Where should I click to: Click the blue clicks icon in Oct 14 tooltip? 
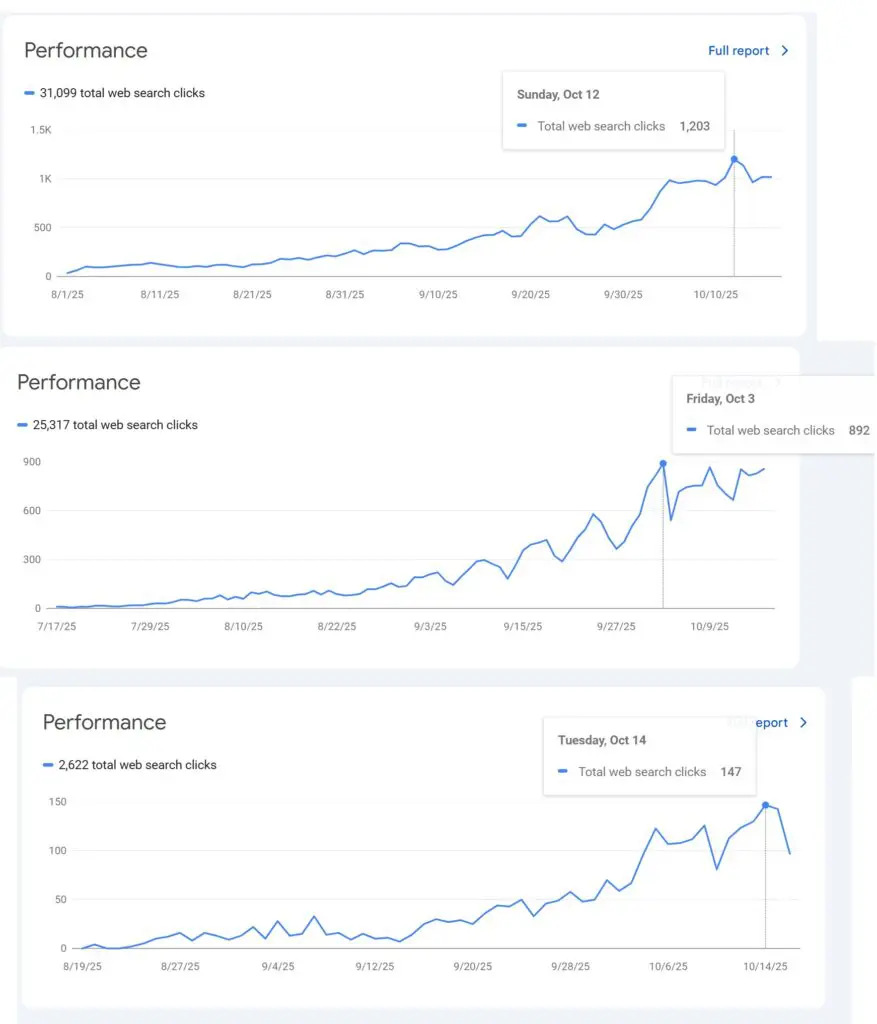(x=562, y=771)
